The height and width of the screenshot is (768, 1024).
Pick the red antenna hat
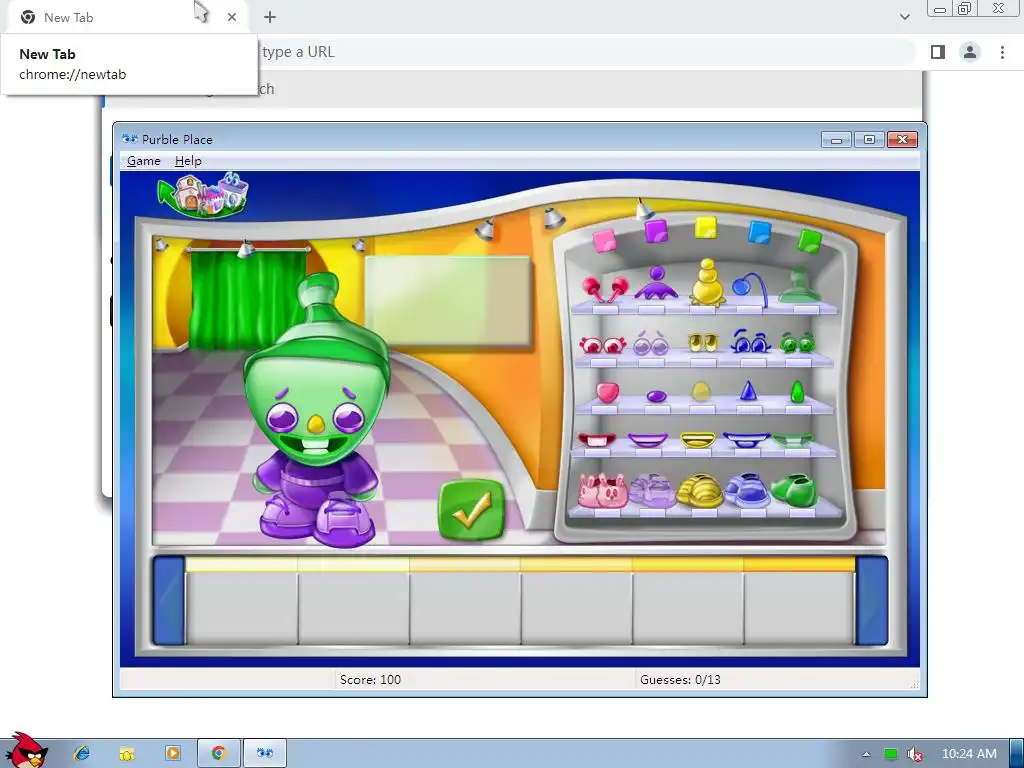605,289
